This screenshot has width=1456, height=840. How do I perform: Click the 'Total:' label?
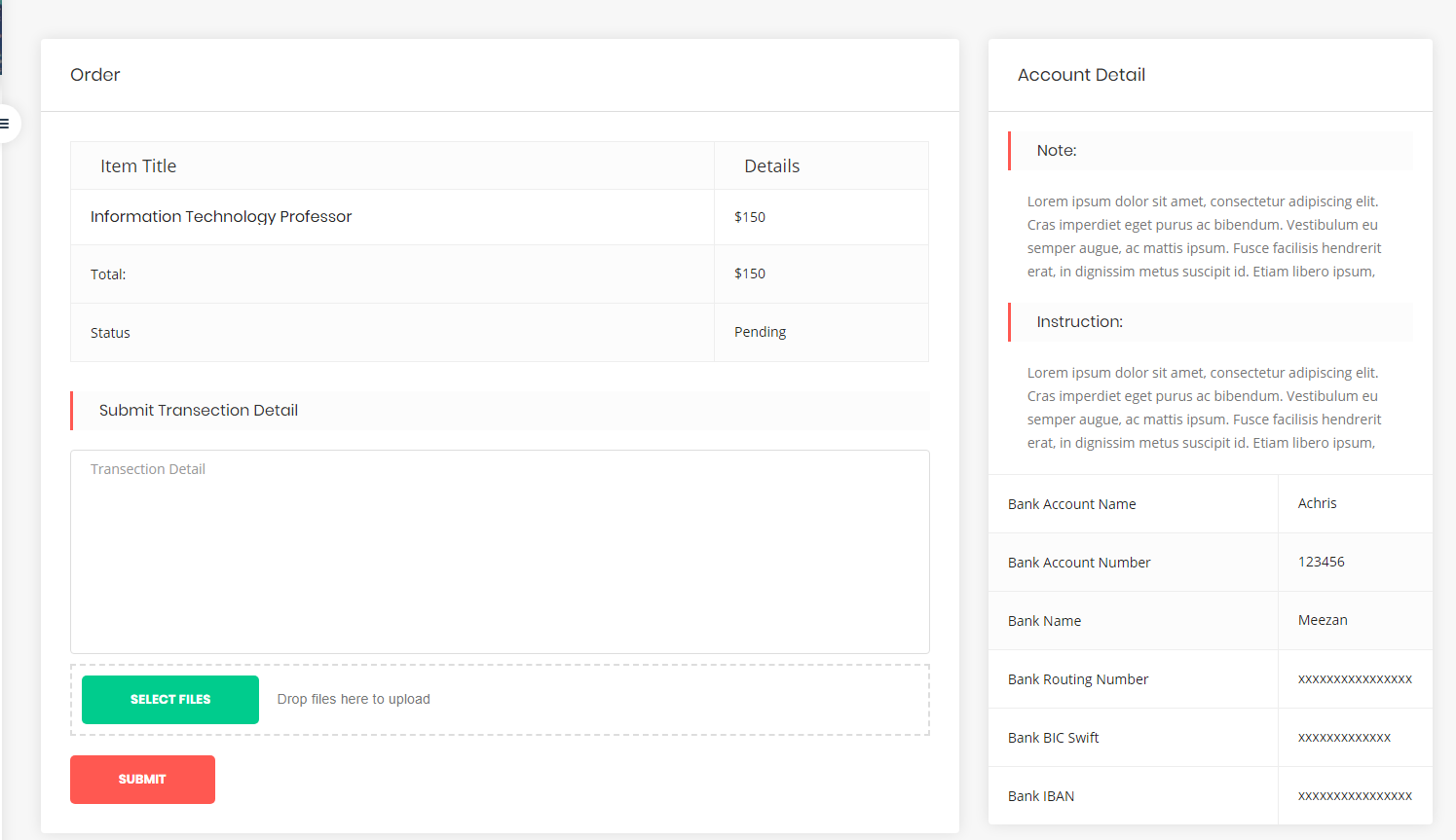[x=108, y=274]
